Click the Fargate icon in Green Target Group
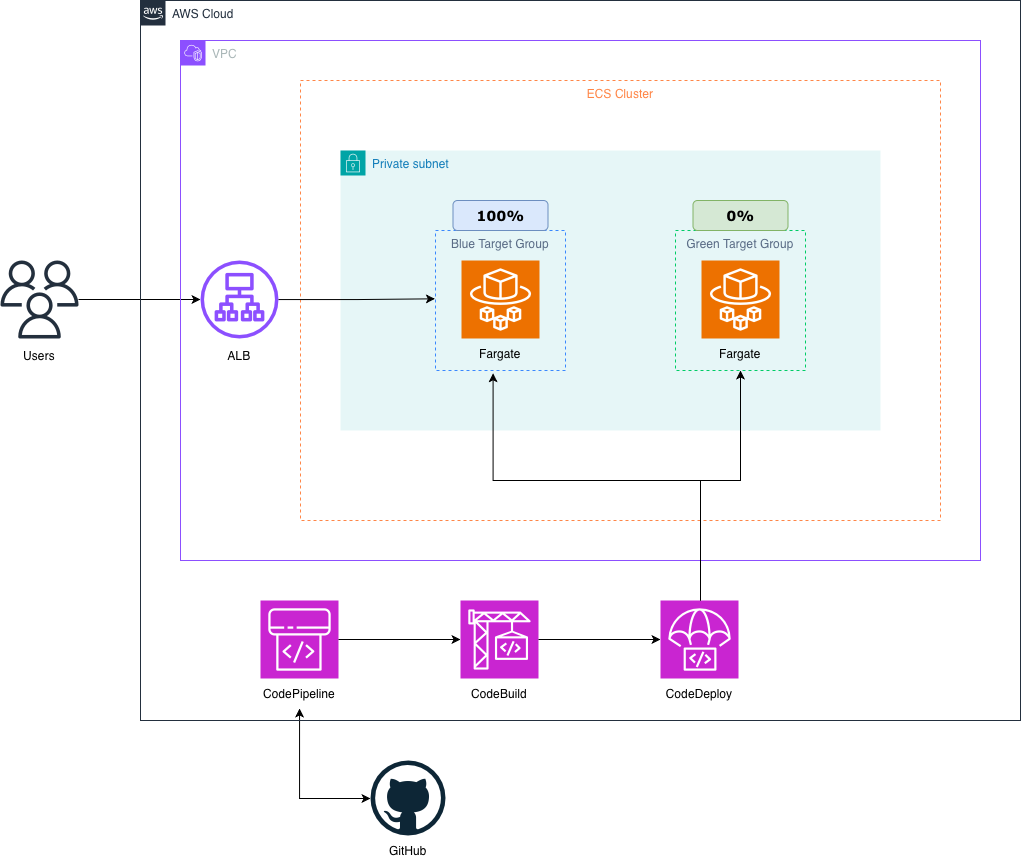 click(740, 299)
